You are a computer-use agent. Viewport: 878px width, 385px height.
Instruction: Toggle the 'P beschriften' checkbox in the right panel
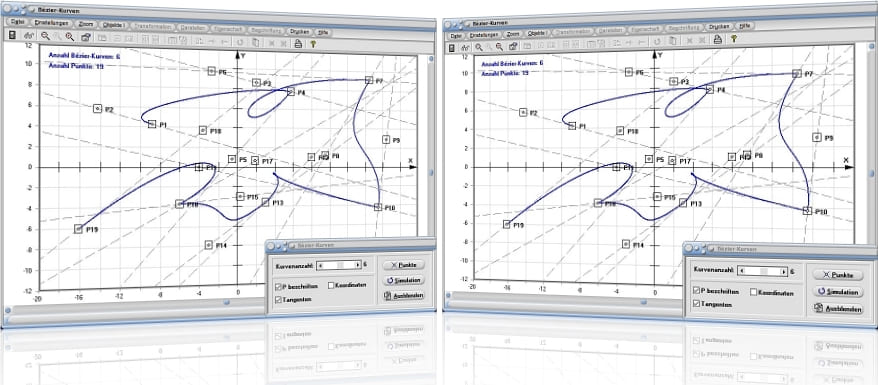point(696,291)
